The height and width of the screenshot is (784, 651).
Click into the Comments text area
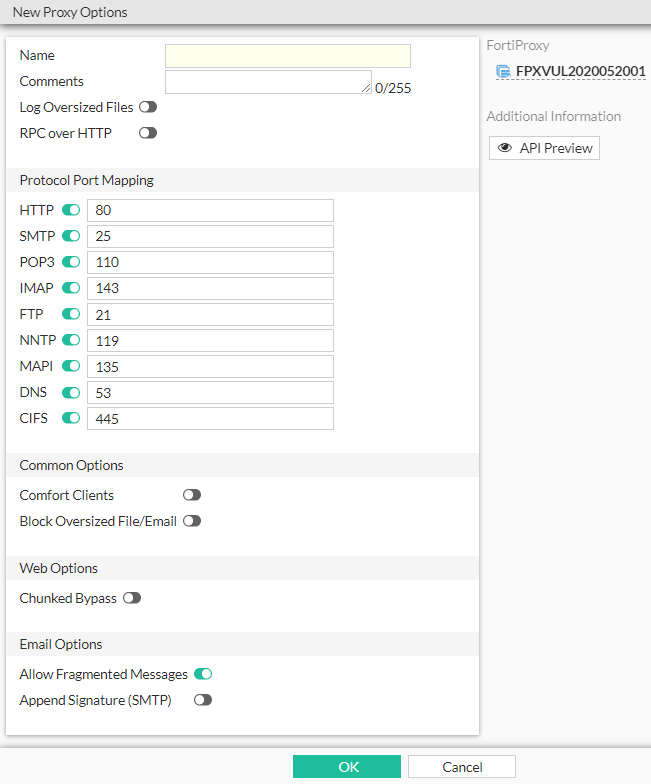268,82
